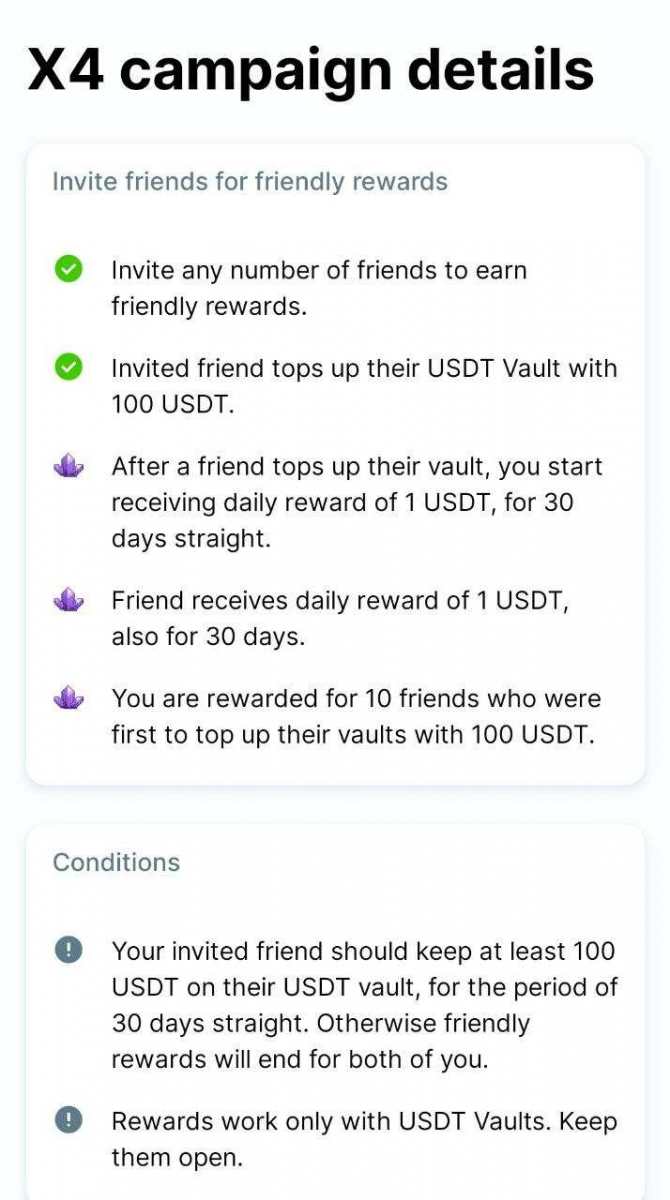This screenshot has height=1200, width=670.
Task: Click the green checkmark beside Invite any number
Action: 68,269
